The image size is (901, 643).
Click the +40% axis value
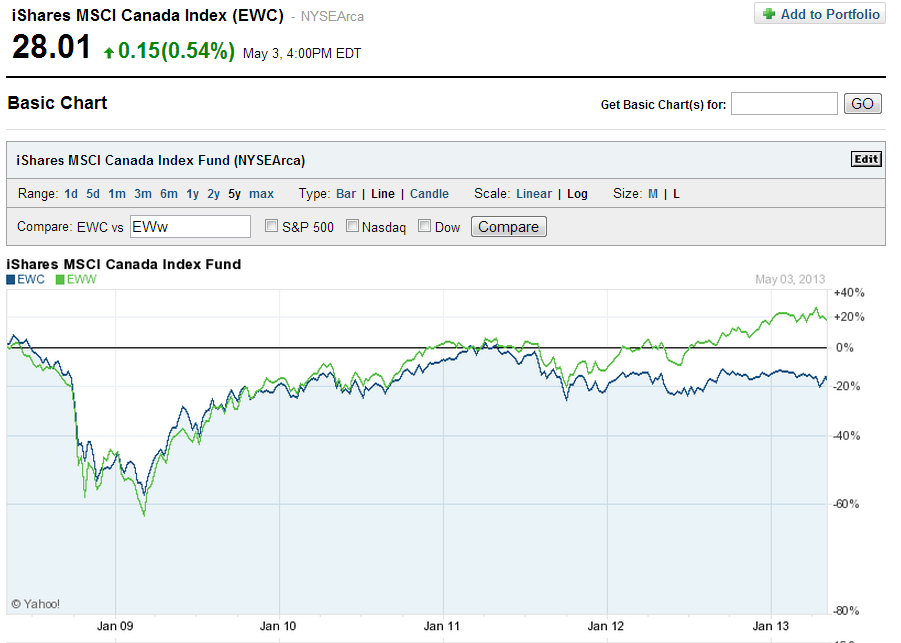click(849, 292)
